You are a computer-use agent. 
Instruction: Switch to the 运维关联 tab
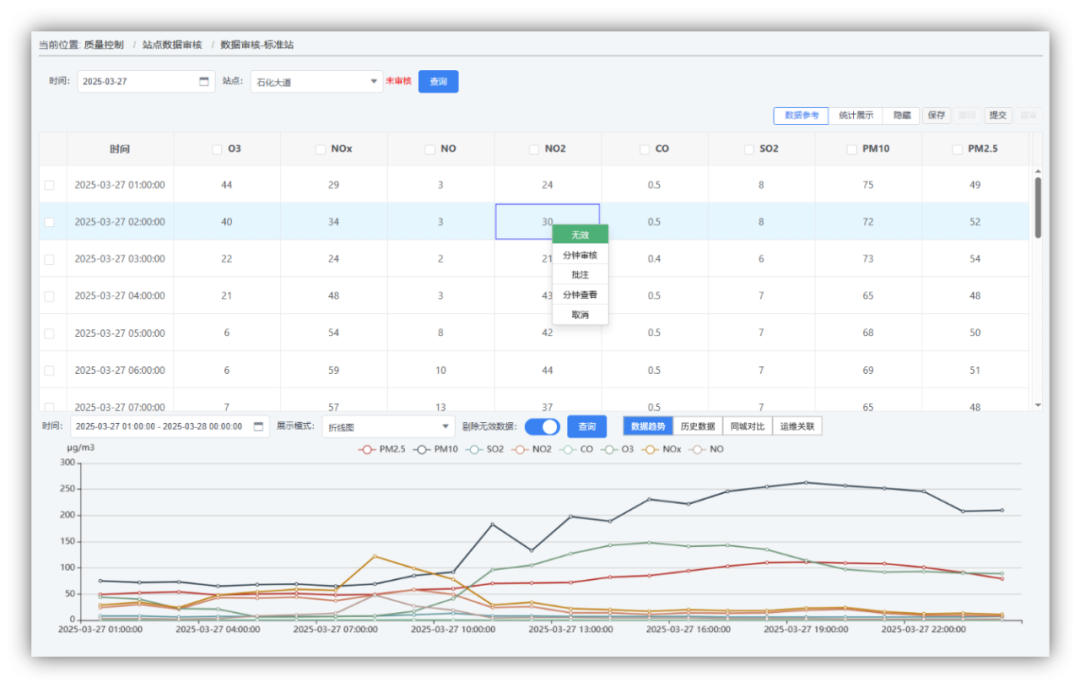797,426
